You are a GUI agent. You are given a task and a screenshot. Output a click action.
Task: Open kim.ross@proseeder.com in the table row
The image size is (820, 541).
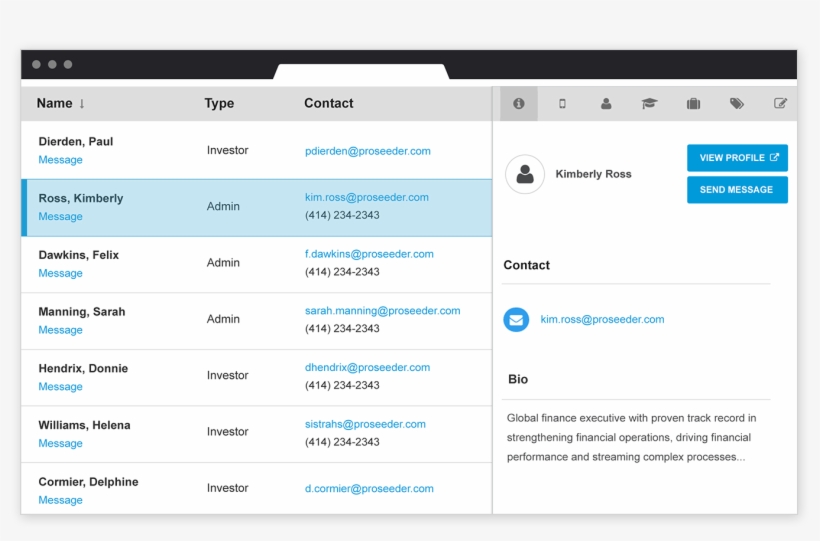(x=367, y=197)
